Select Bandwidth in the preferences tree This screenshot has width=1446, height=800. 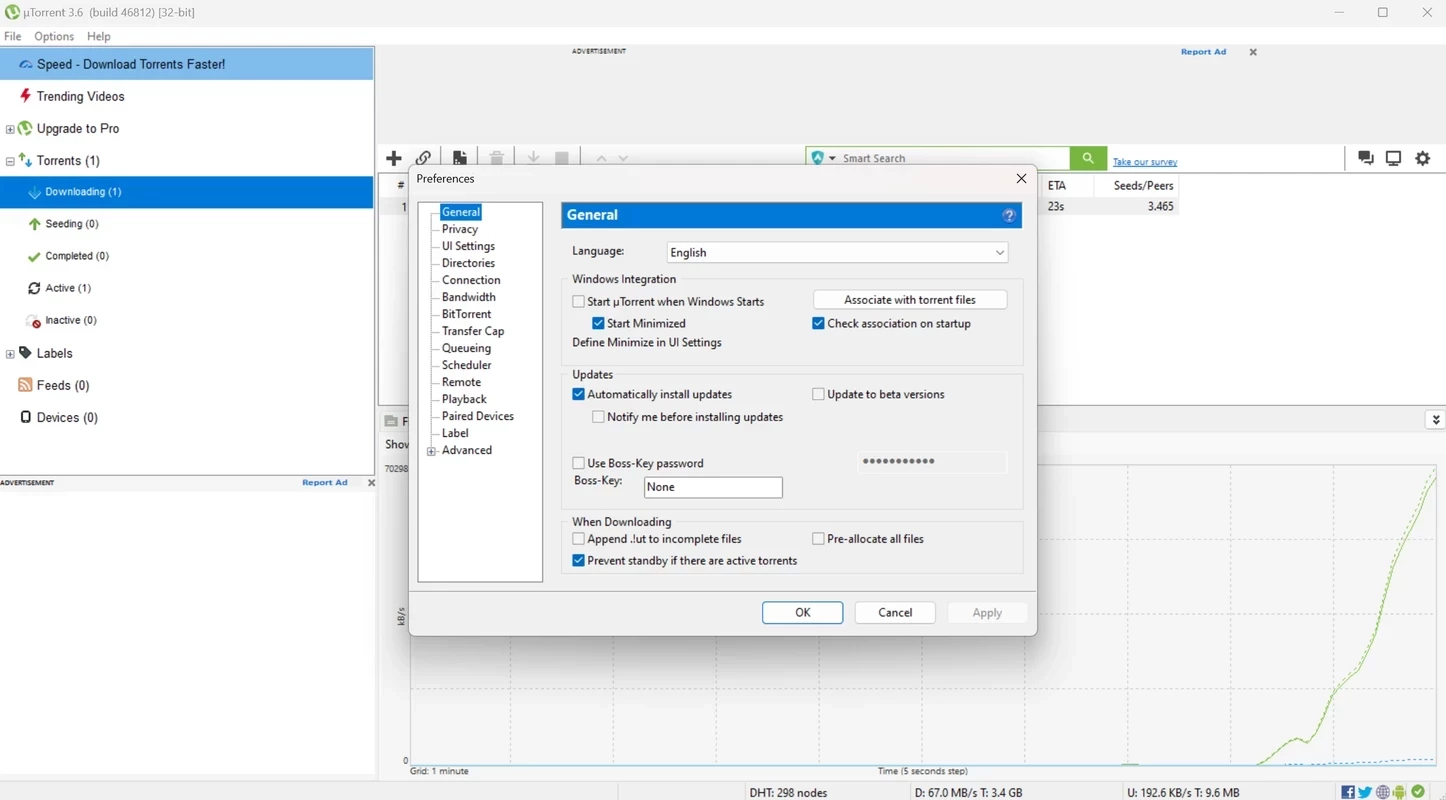(468, 297)
